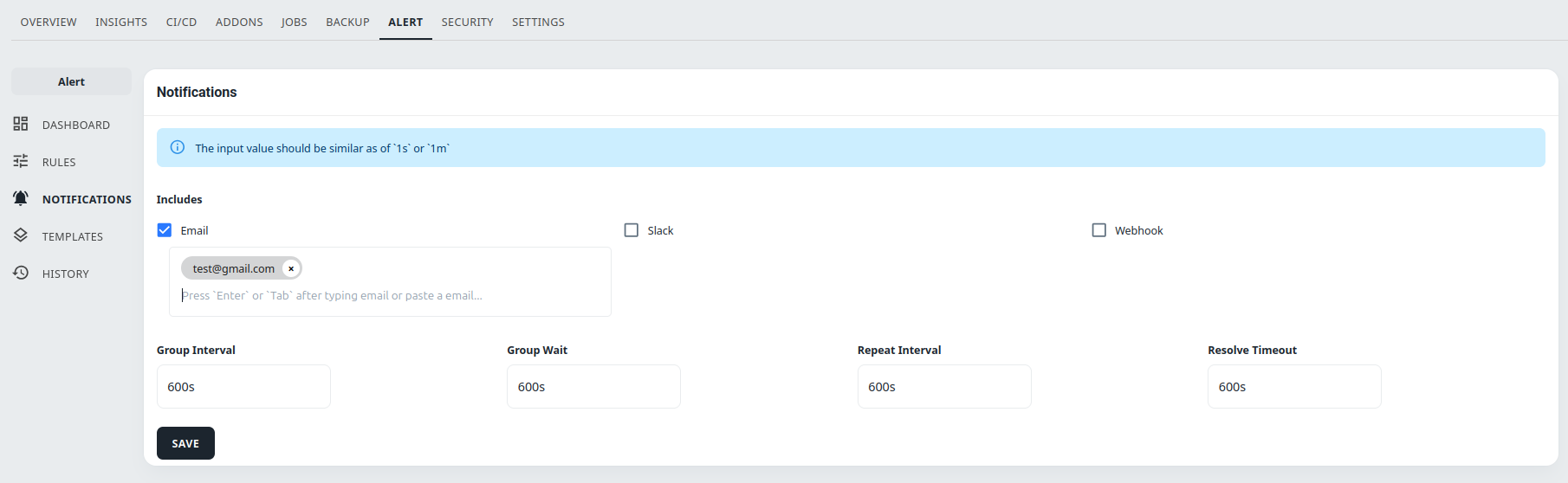Remove the test@gmail.com email chip
Viewport: 1568px width, 483px height.
click(x=291, y=268)
